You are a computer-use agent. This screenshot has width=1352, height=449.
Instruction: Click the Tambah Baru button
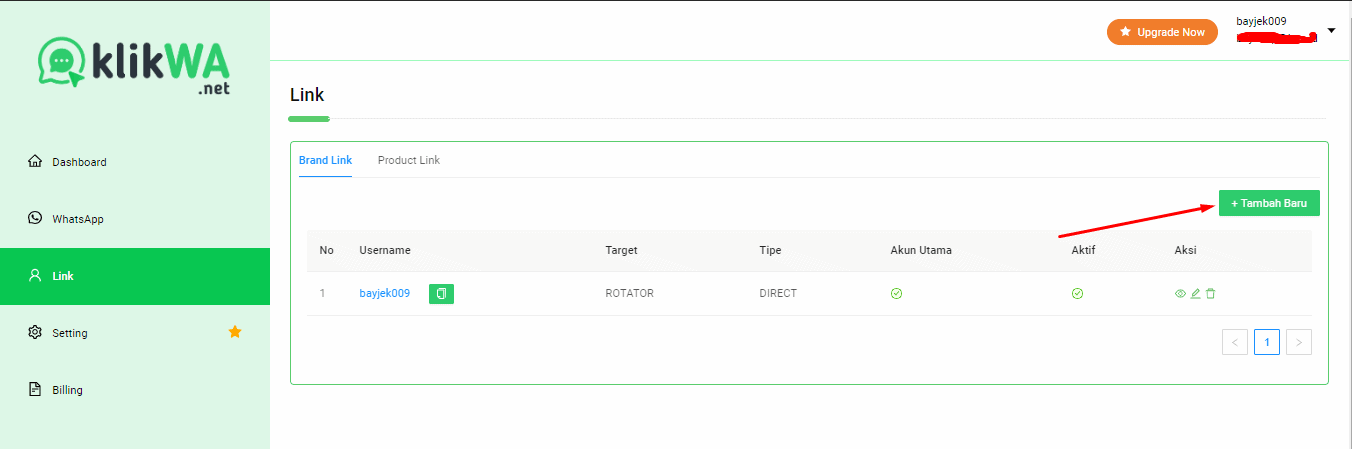pyautogui.click(x=1269, y=203)
